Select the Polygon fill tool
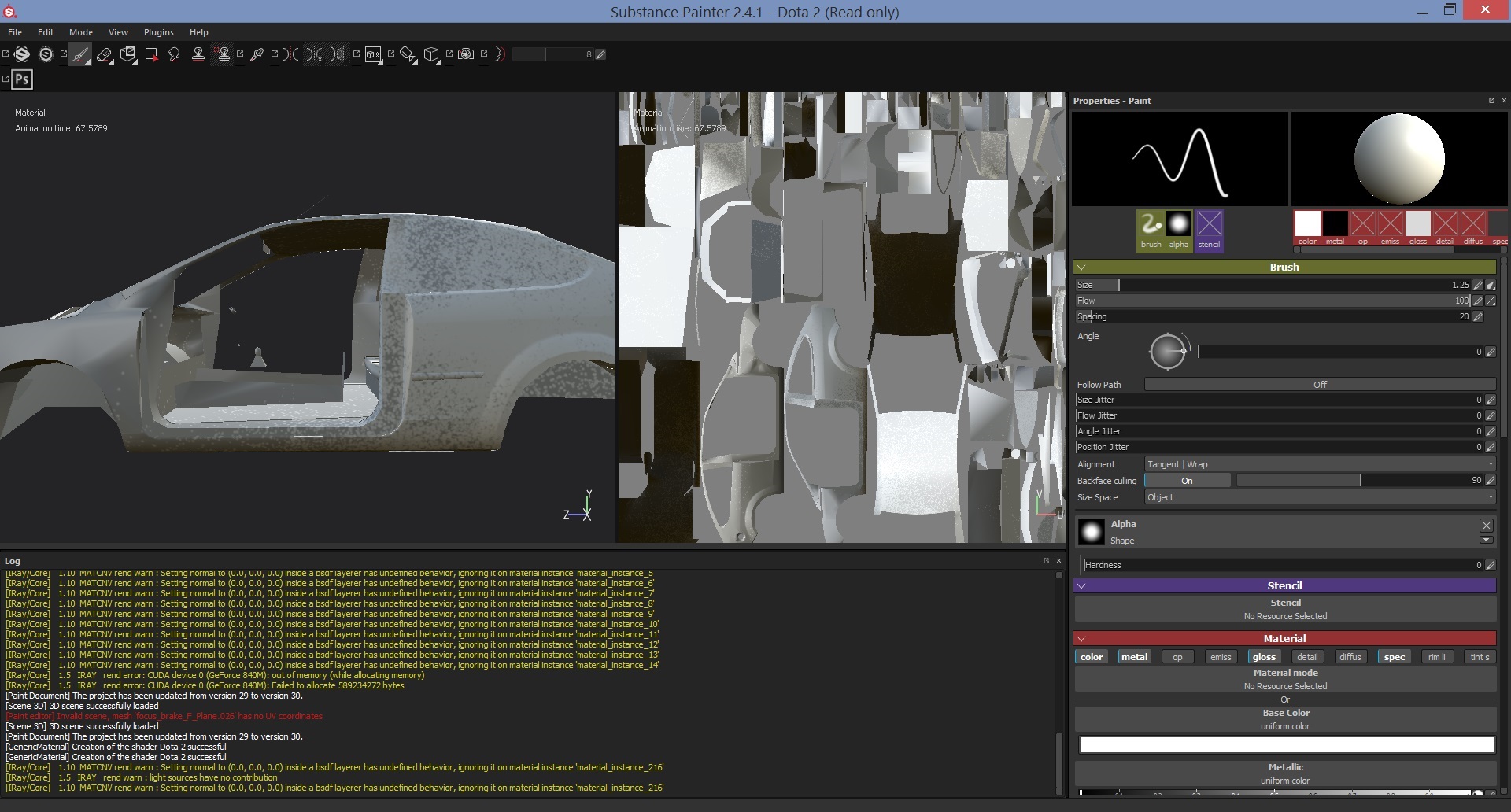This screenshot has height=812, width=1511. pyautogui.click(x=152, y=54)
